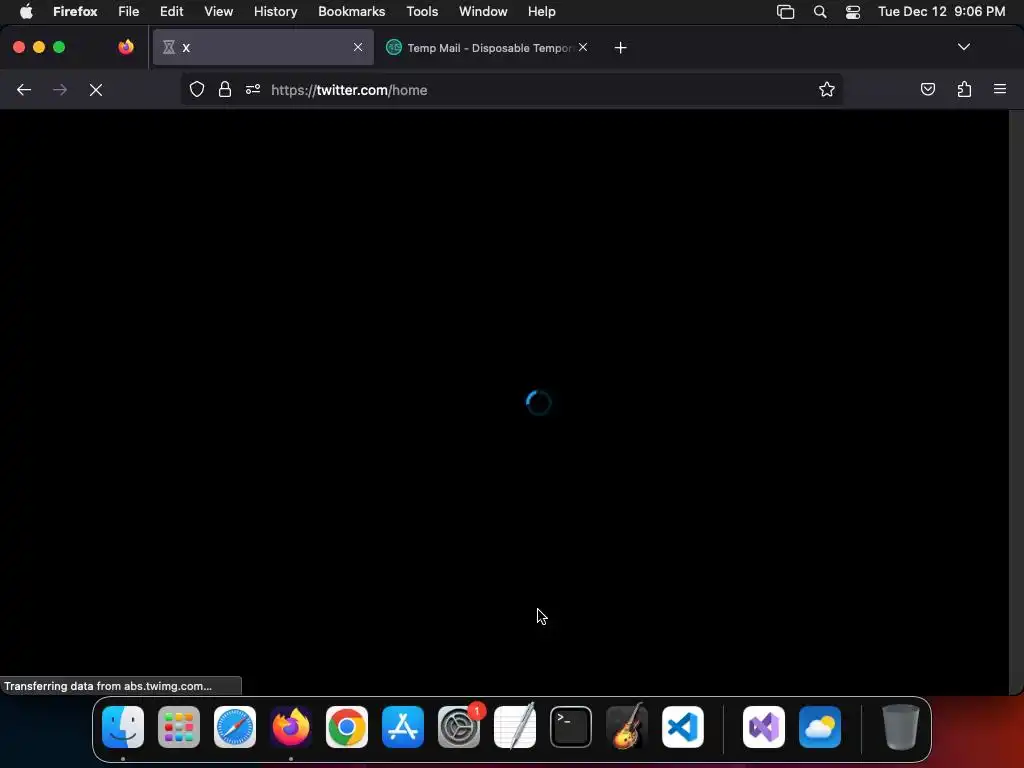The image size is (1024, 768).
Task: Launch Safari from the Dock
Action: pyautogui.click(x=234, y=727)
